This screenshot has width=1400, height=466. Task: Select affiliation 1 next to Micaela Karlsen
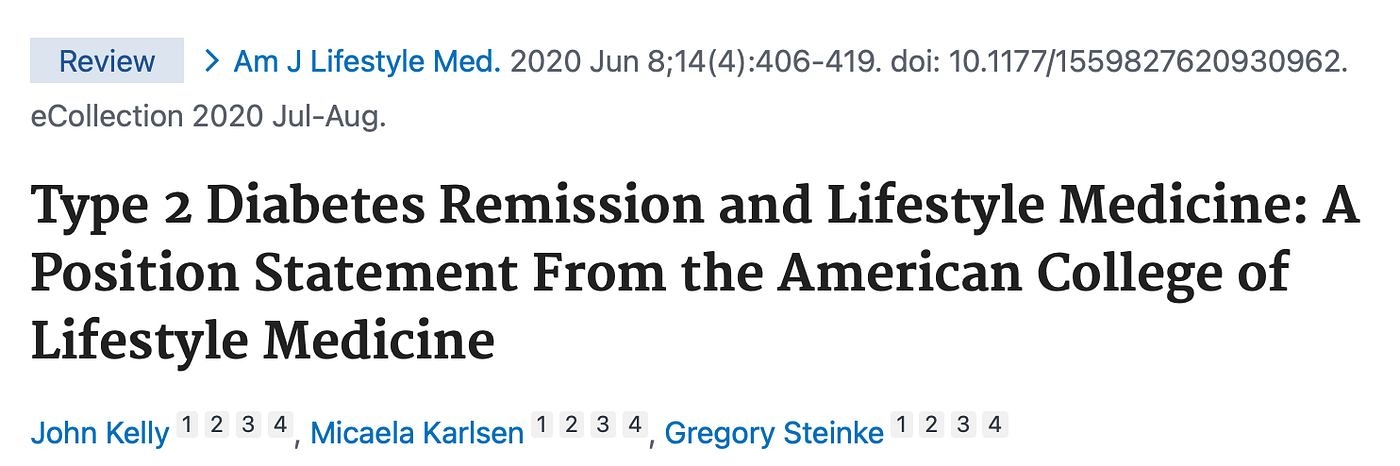tap(541, 424)
